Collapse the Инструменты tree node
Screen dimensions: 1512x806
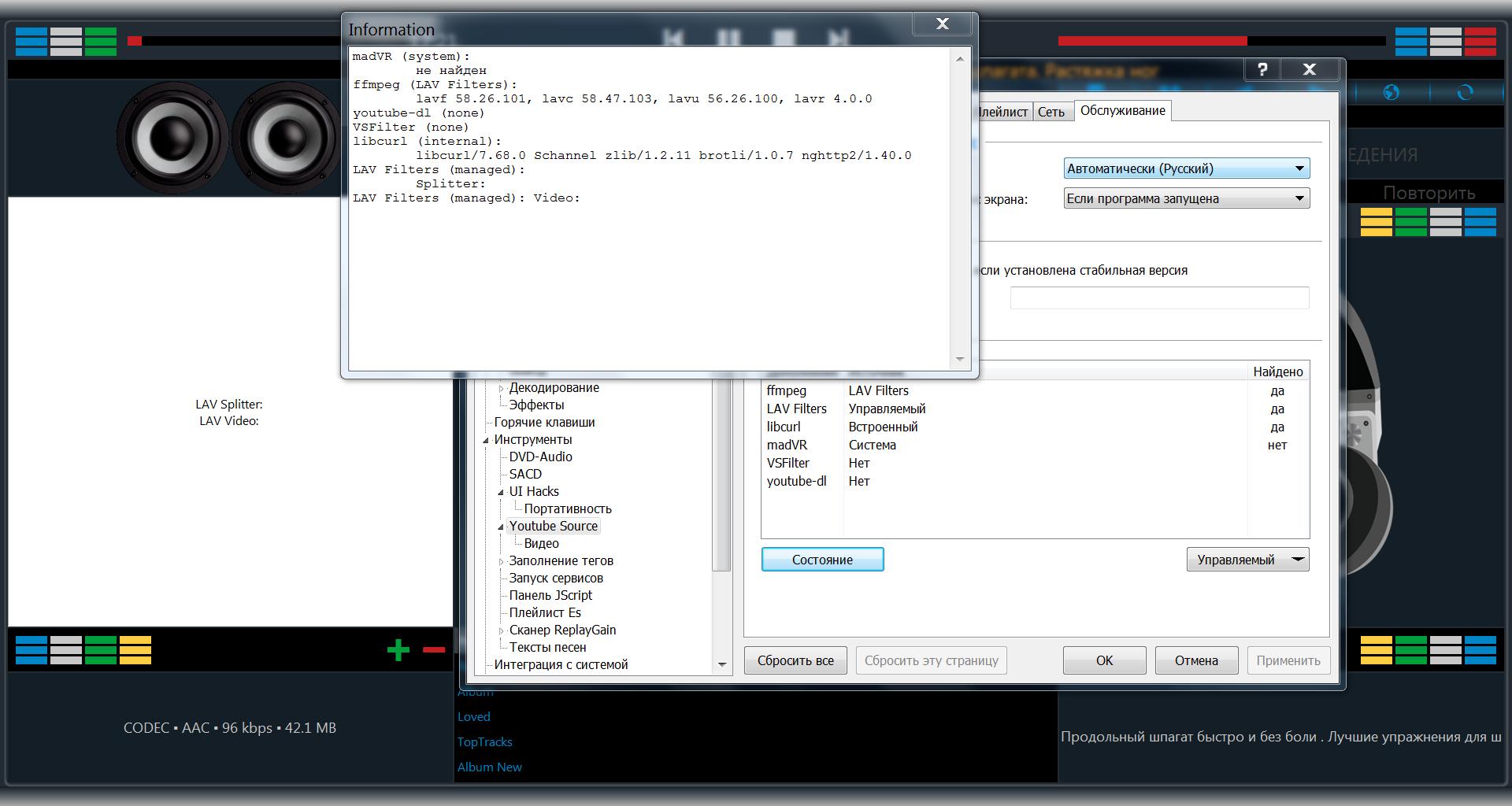pos(486,440)
